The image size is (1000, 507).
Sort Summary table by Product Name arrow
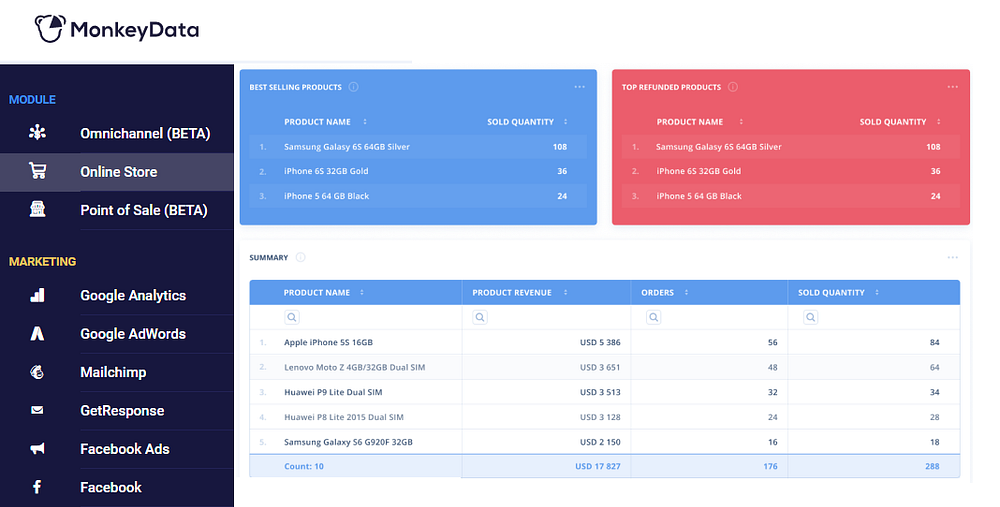click(362, 293)
